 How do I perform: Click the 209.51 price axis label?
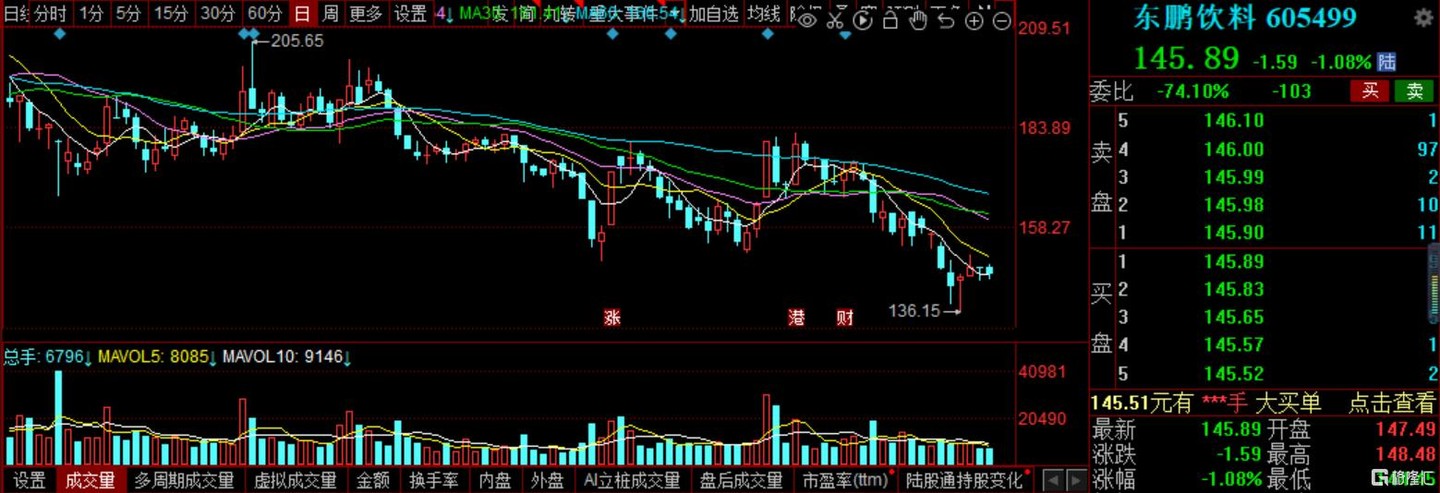coord(1044,28)
